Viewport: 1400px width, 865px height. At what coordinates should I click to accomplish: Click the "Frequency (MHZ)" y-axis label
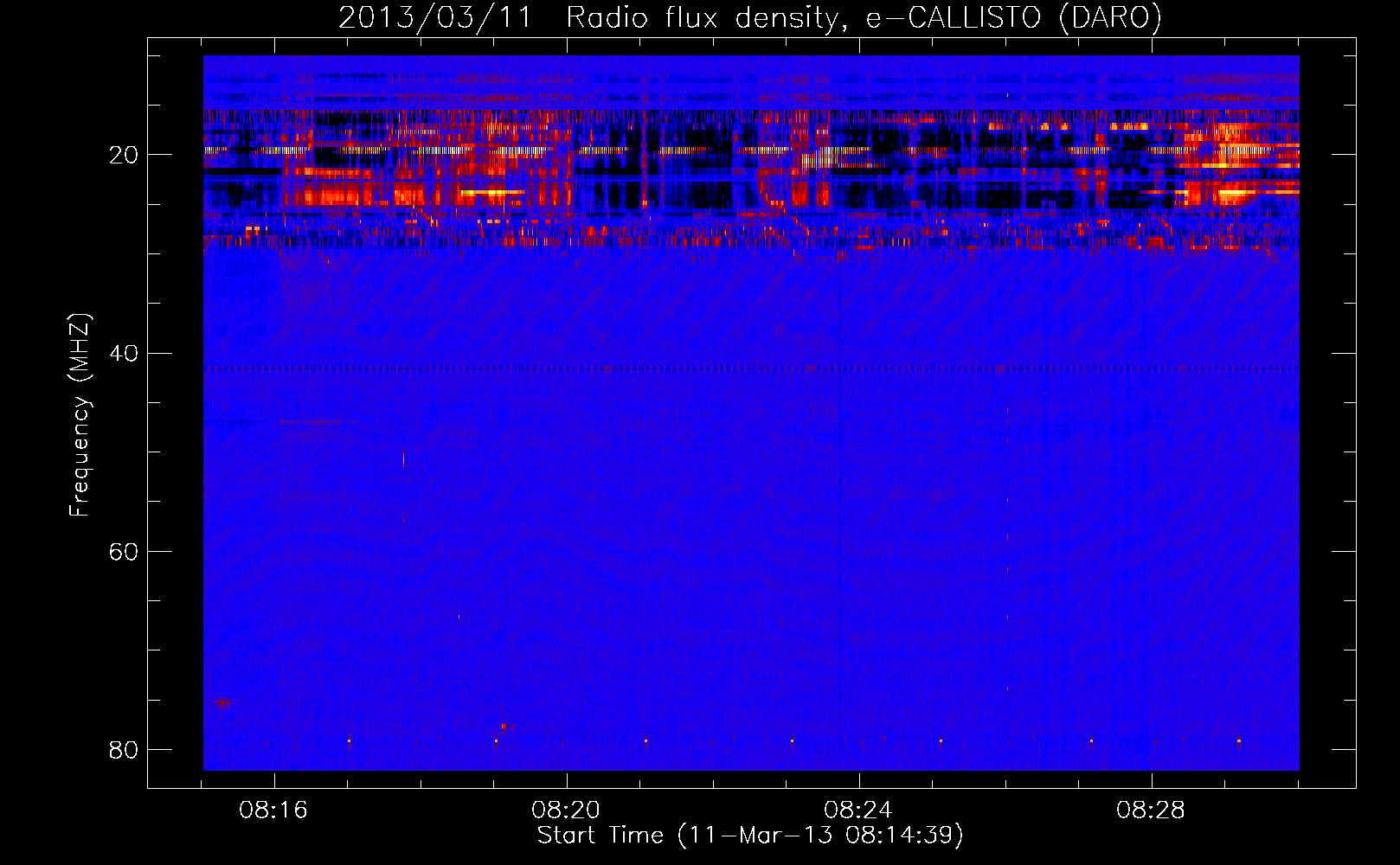[x=79, y=415]
